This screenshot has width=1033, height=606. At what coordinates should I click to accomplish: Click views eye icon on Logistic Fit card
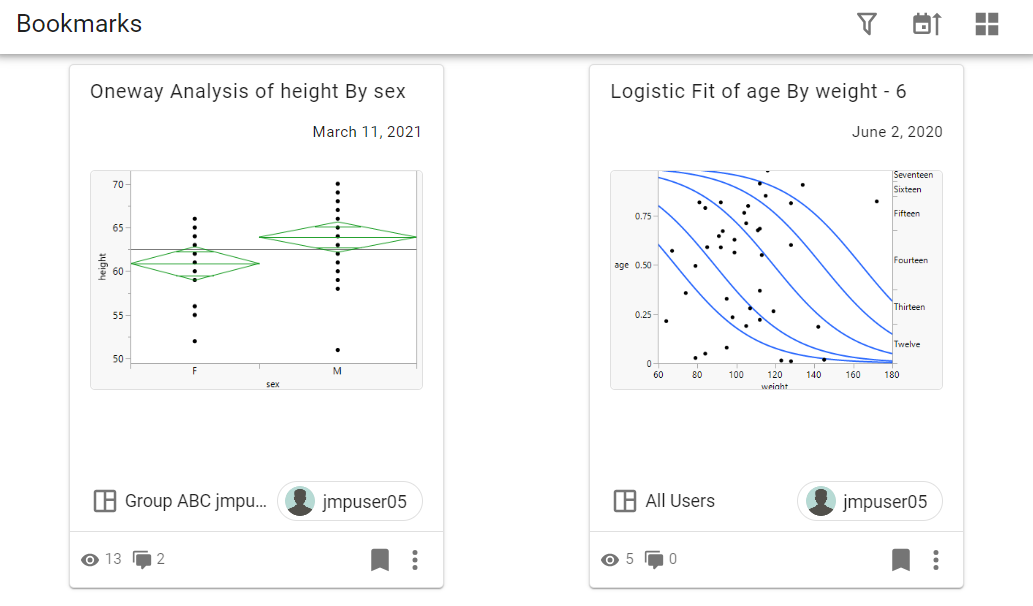click(x=610, y=560)
